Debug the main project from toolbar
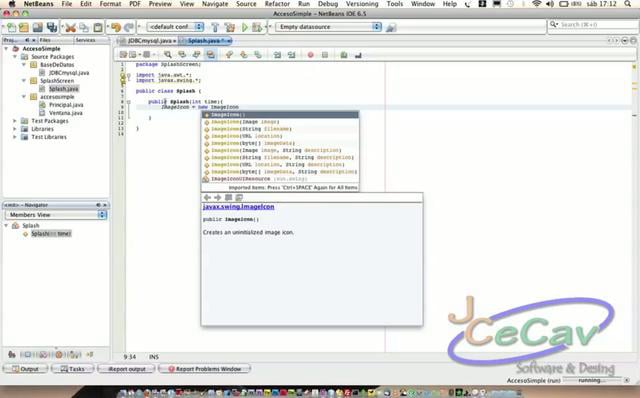Image resolution: width=640 pixels, height=398 pixels. 257,27
